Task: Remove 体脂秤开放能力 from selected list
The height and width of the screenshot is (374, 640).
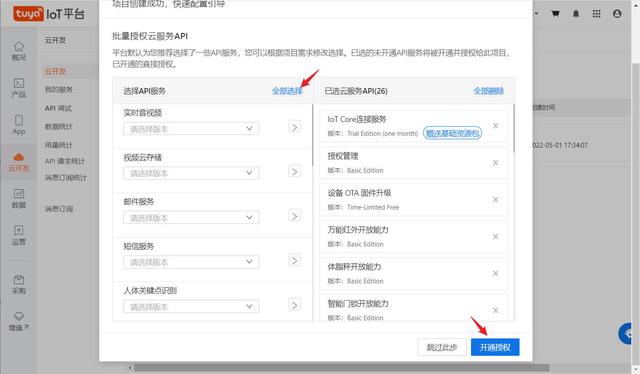Action: [496, 273]
